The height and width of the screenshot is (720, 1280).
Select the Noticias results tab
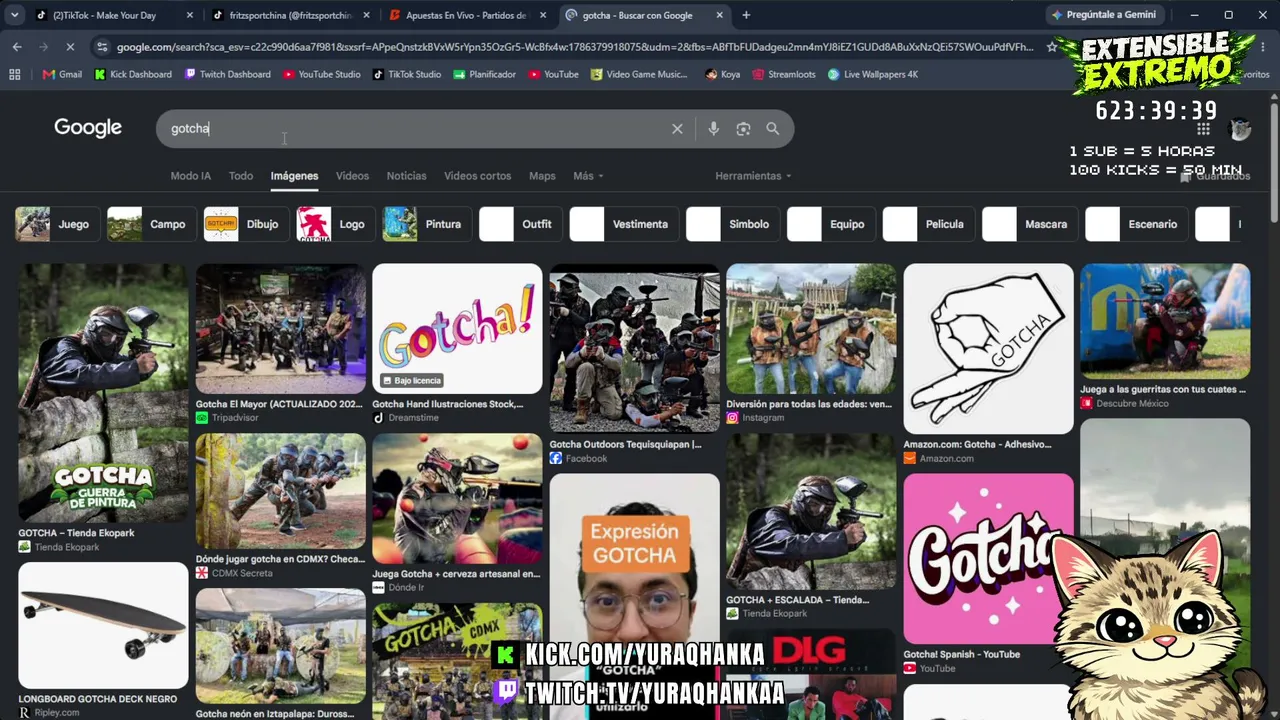tap(406, 176)
